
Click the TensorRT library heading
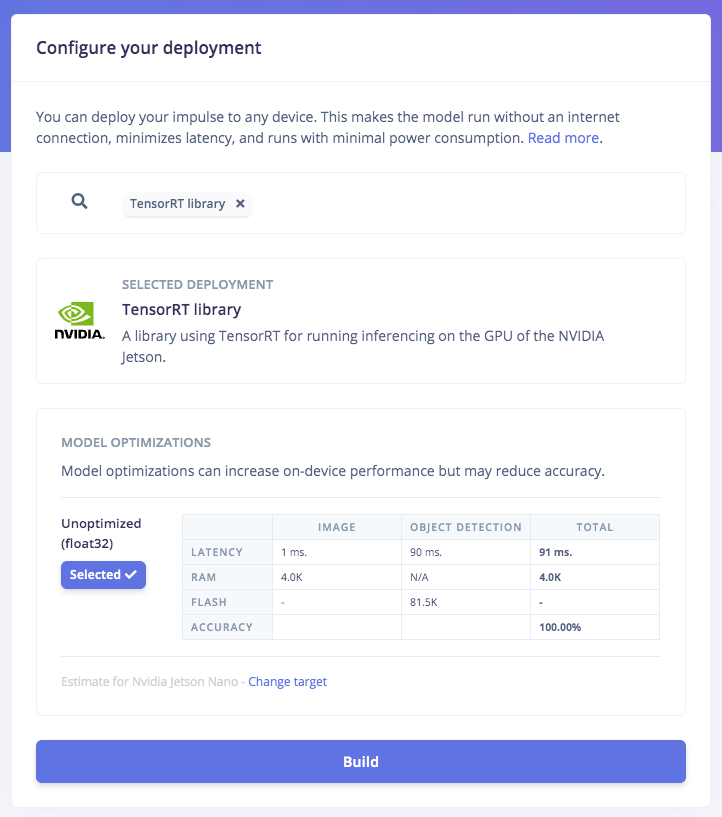coord(181,310)
